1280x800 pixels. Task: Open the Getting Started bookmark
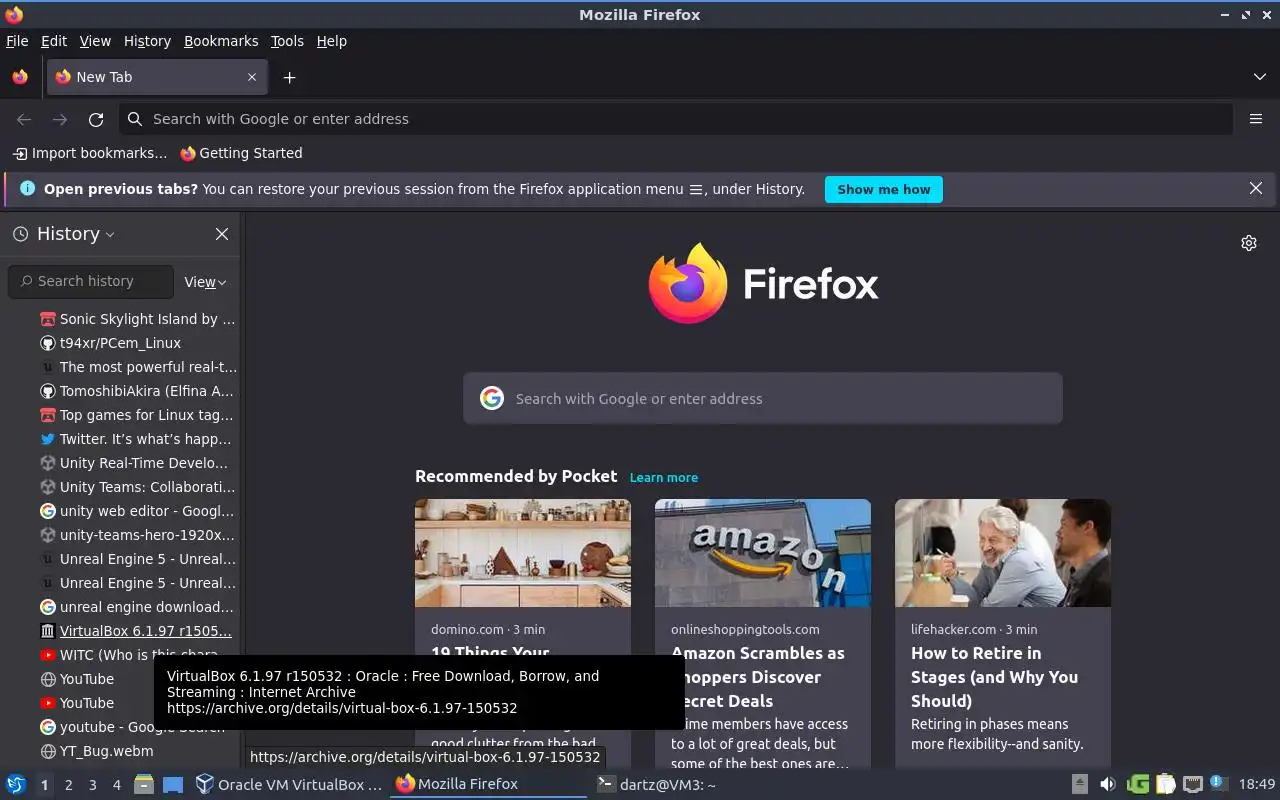click(x=241, y=153)
